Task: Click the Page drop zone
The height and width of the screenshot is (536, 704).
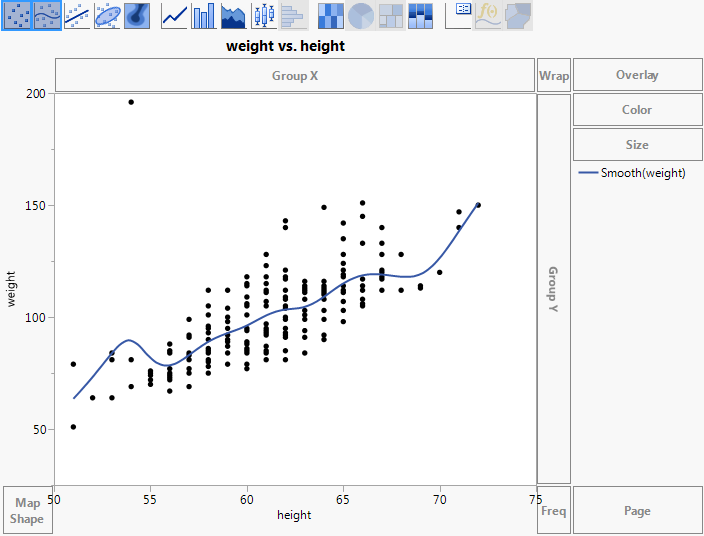Action: 638,510
